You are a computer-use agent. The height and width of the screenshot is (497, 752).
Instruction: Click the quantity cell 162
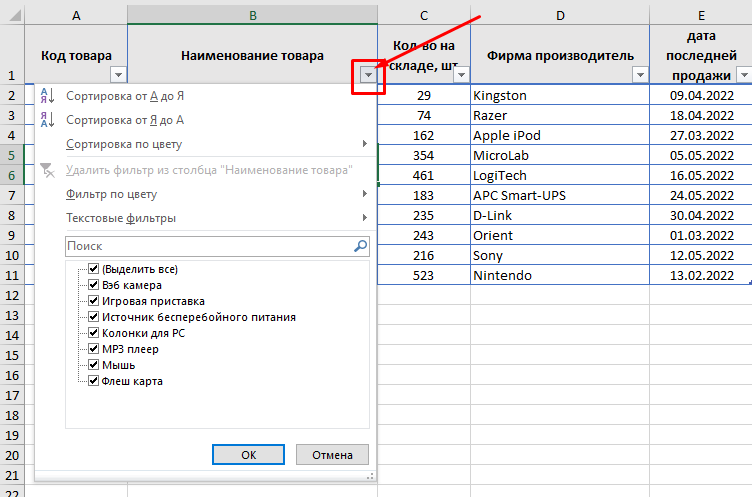(424, 135)
